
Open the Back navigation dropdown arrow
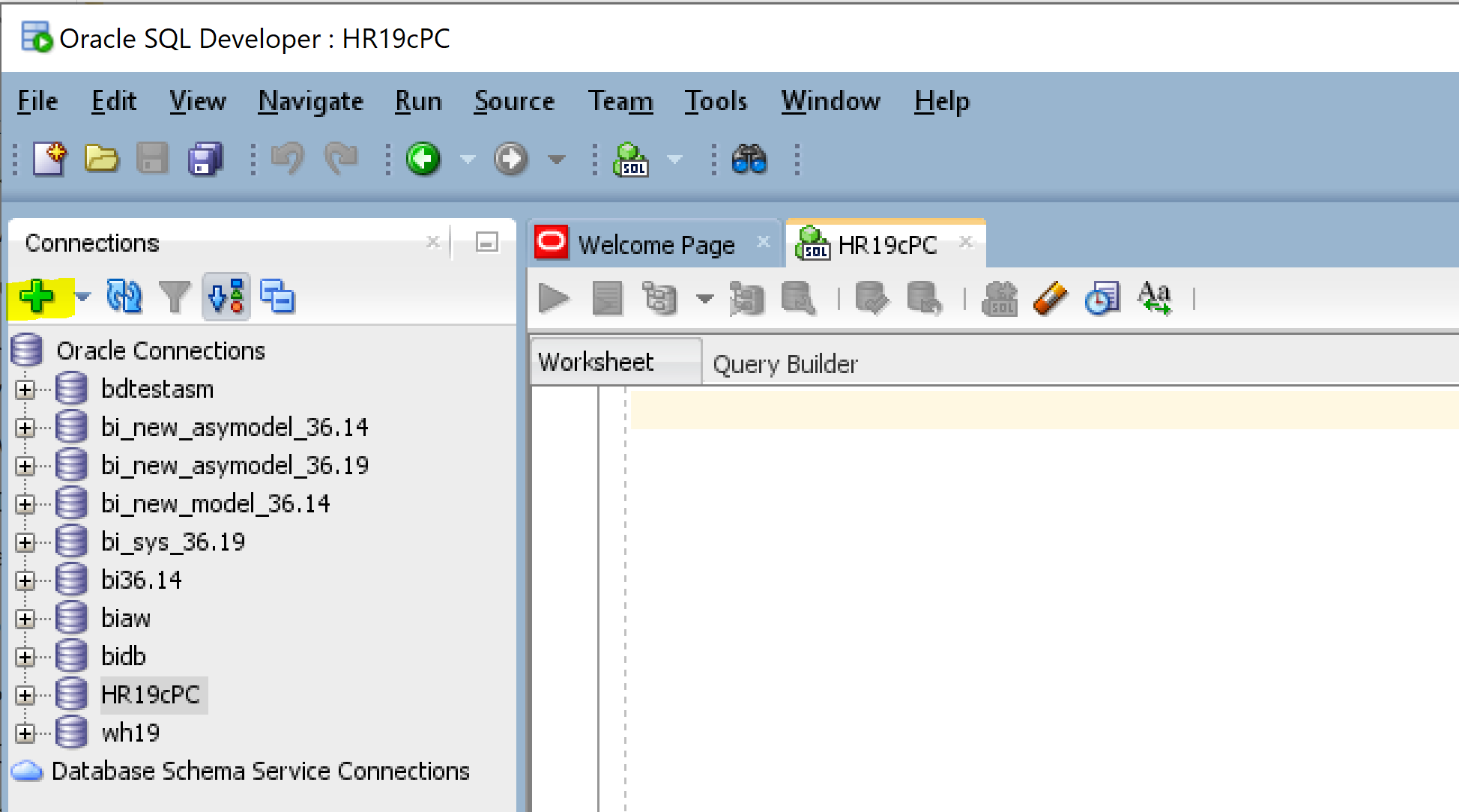(468, 159)
